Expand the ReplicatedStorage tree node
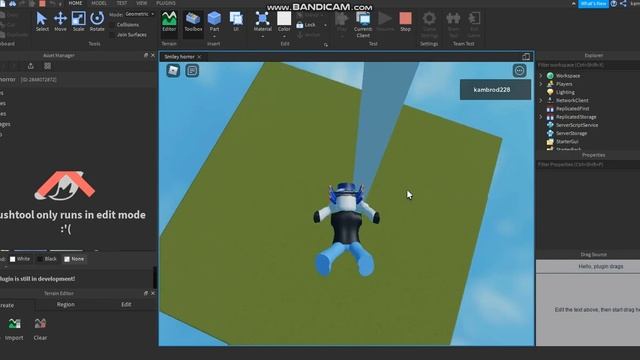640x360 pixels. pyautogui.click(x=541, y=117)
